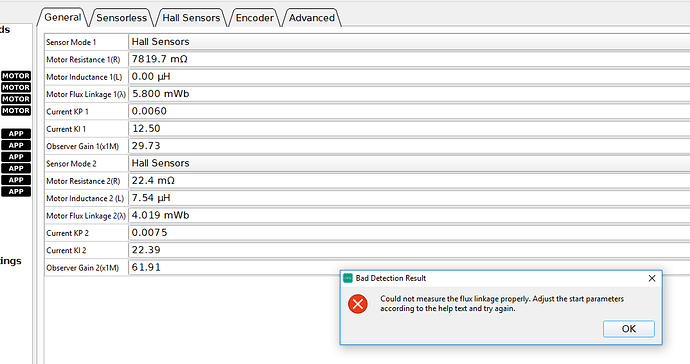Image resolution: width=690 pixels, height=364 pixels.
Task: Open the Sensor Mode 1 dropdown
Action: [409, 42]
